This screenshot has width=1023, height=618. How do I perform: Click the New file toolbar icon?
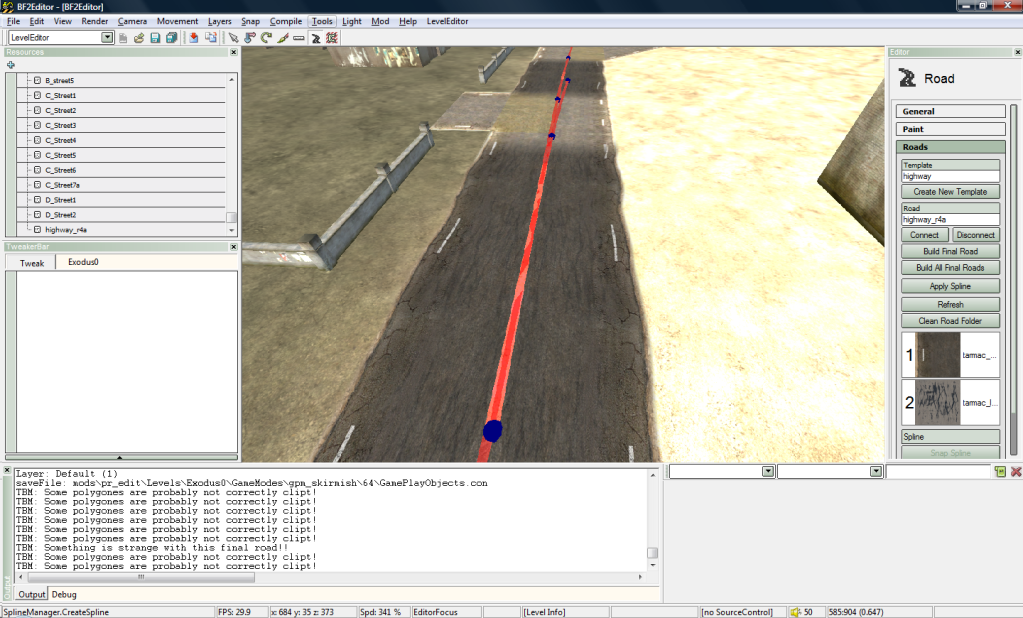[123, 38]
